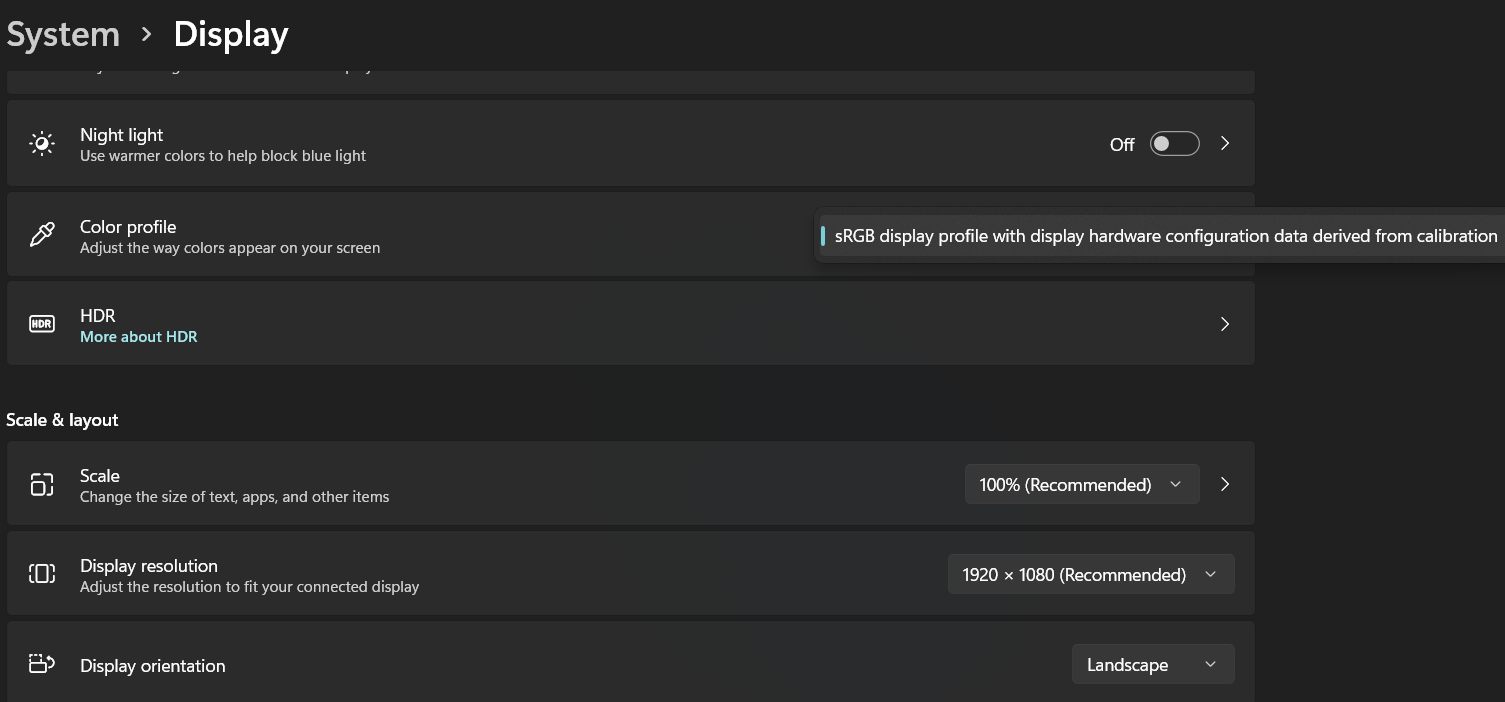Click the Display resolution row label
This screenshot has width=1505, height=702.
[149, 566]
